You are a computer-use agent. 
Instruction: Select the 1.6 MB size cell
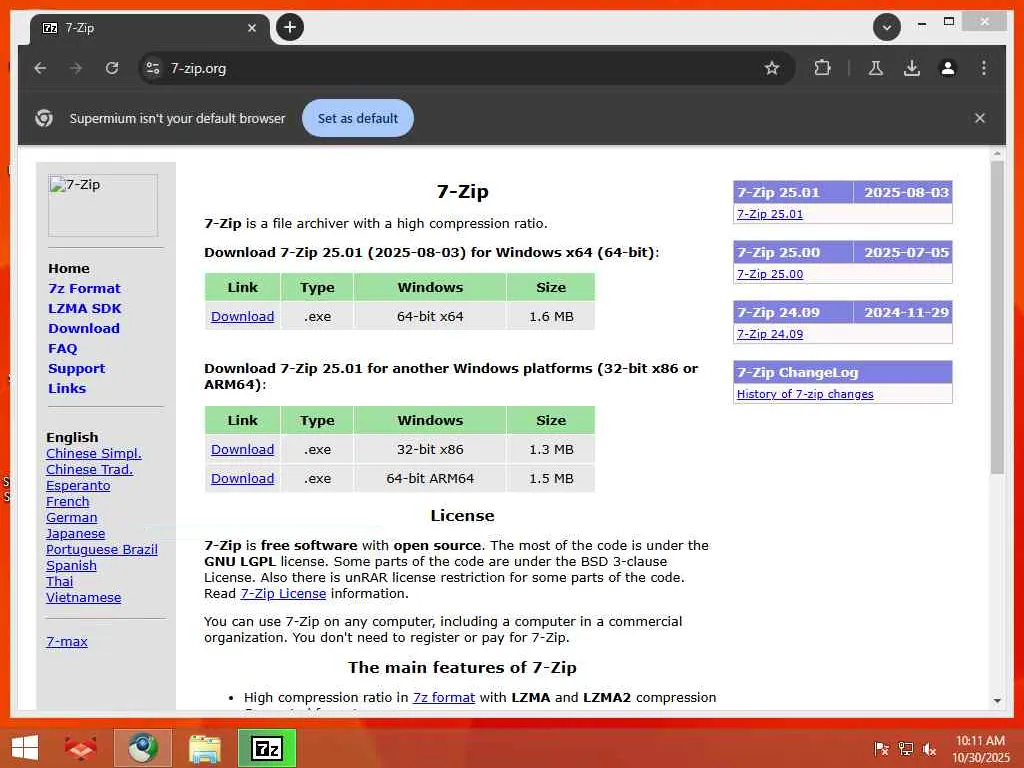tap(551, 317)
